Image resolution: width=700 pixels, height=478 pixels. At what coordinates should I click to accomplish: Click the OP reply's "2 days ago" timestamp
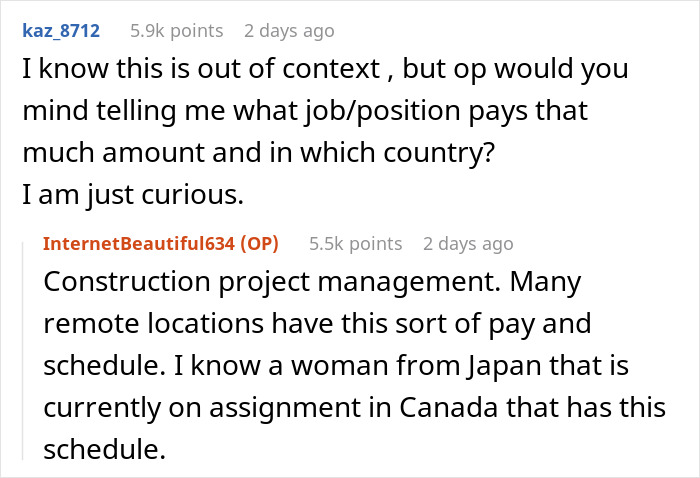point(468,243)
